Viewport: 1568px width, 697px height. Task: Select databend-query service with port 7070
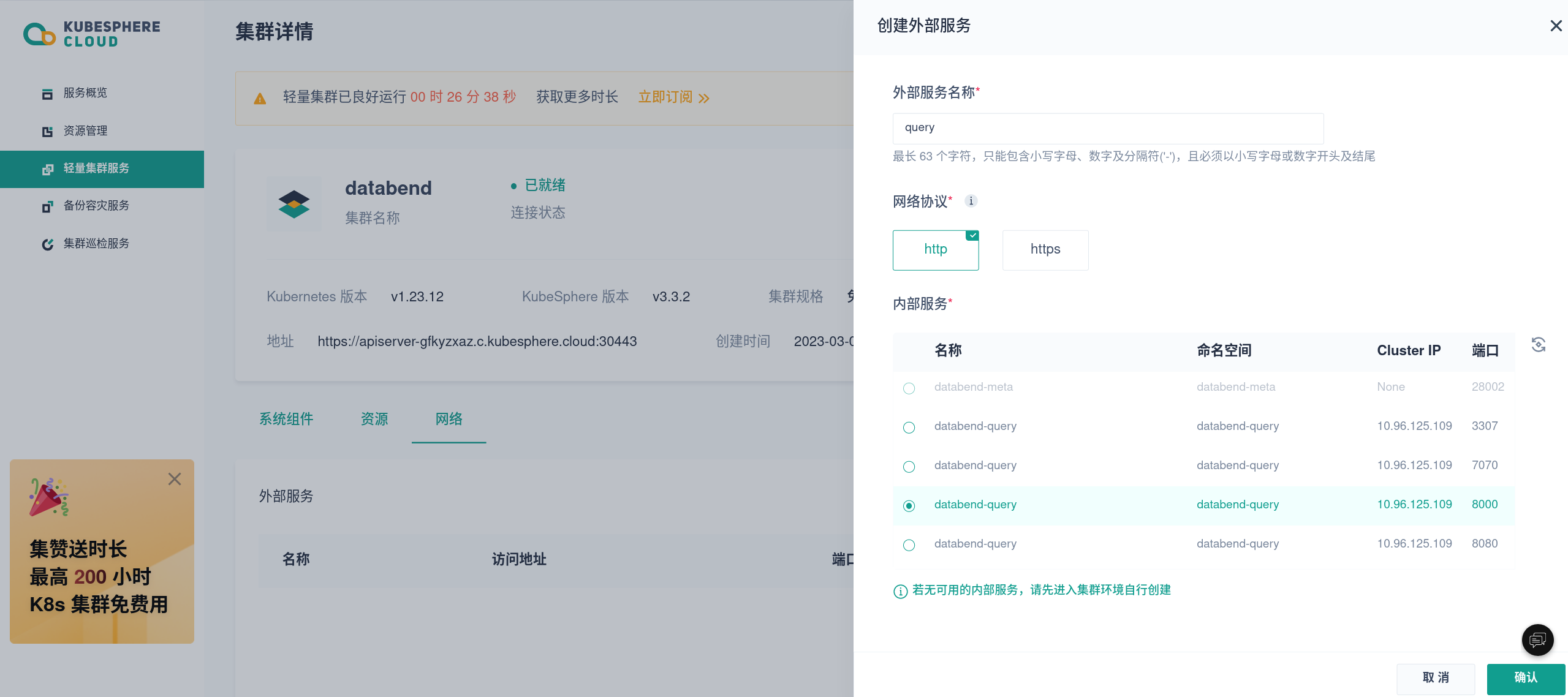(909, 467)
